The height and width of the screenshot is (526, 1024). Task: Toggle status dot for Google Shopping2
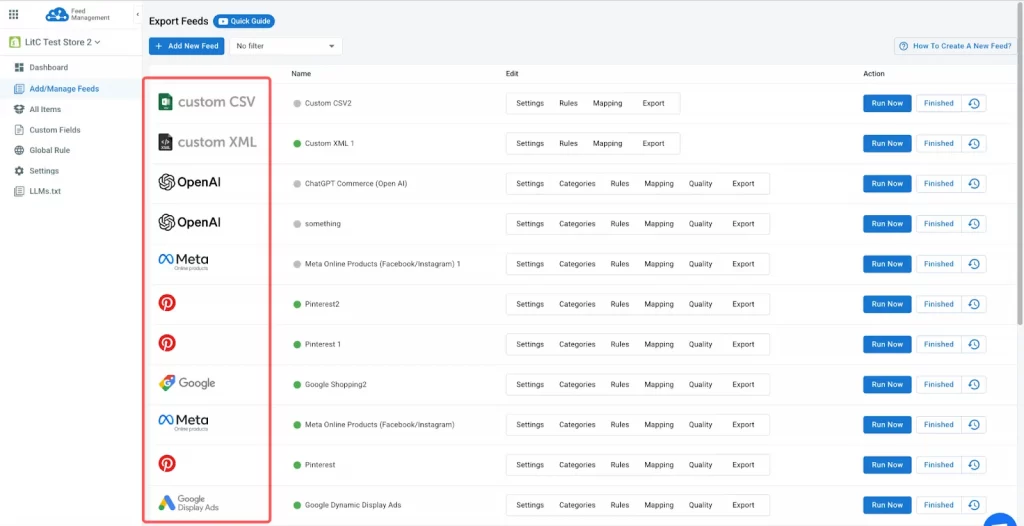tap(297, 385)
